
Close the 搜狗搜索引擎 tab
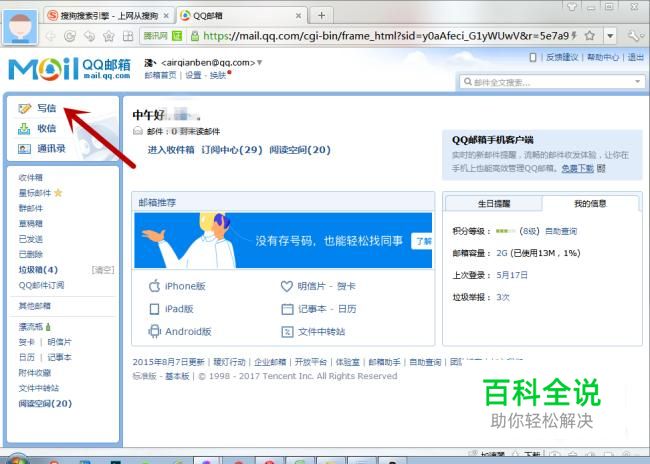click(166, 16)
